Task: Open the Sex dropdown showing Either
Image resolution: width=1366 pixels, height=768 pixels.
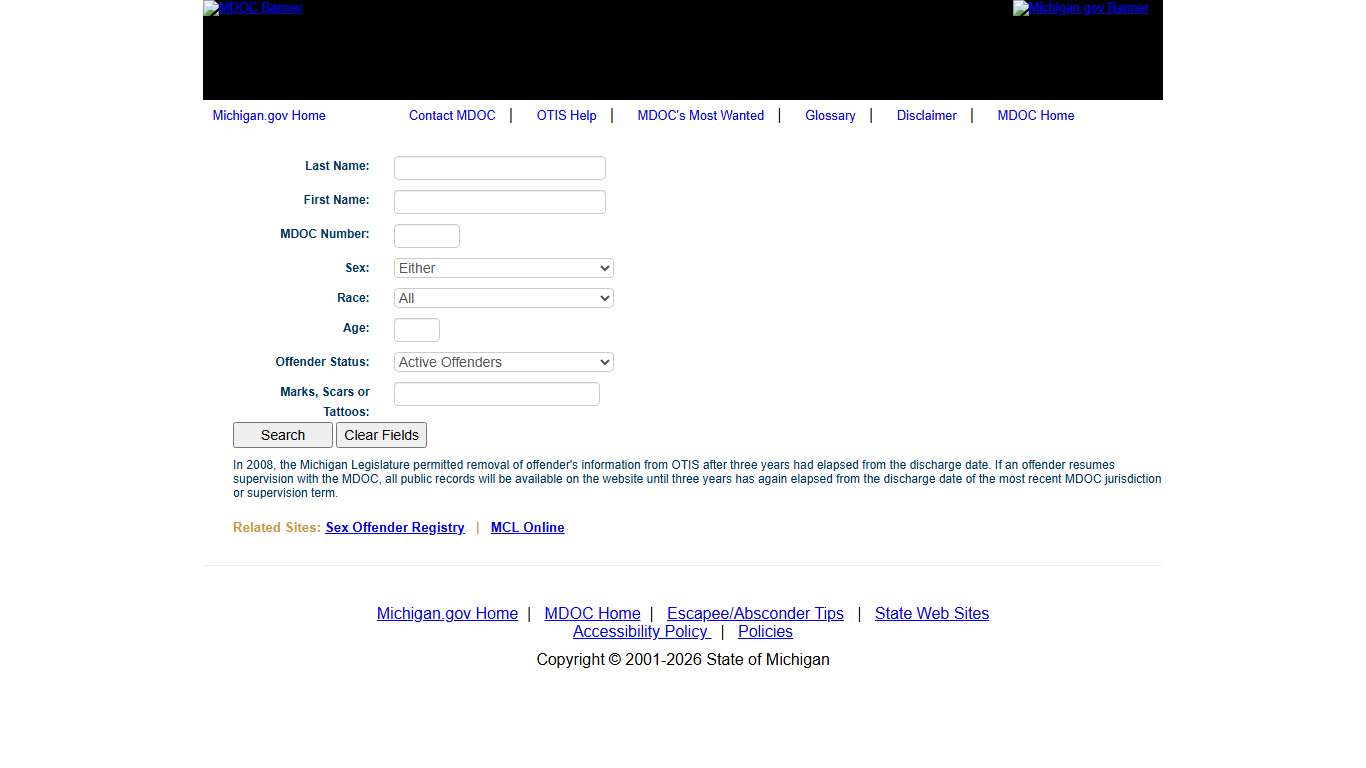Action: [503, 268]
